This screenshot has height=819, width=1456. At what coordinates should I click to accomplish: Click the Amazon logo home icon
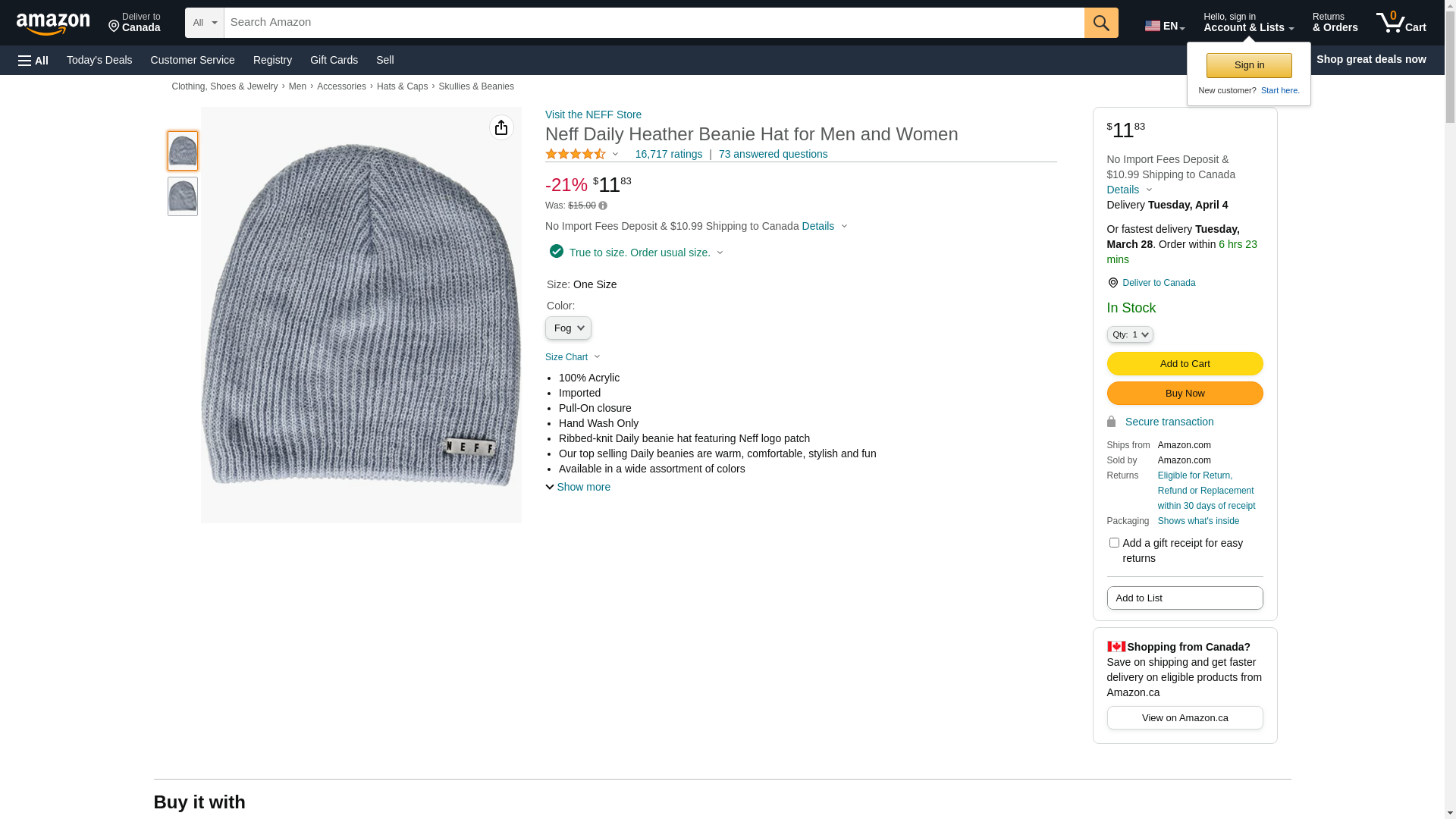pyautogui.click(x=53, y=24)
